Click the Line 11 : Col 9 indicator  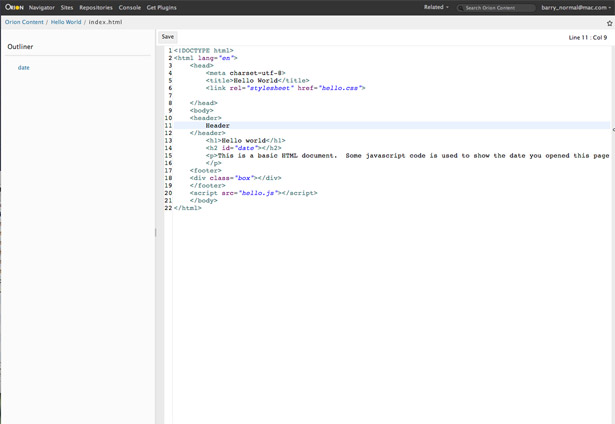pyautogui.click(x=588, y=38)
